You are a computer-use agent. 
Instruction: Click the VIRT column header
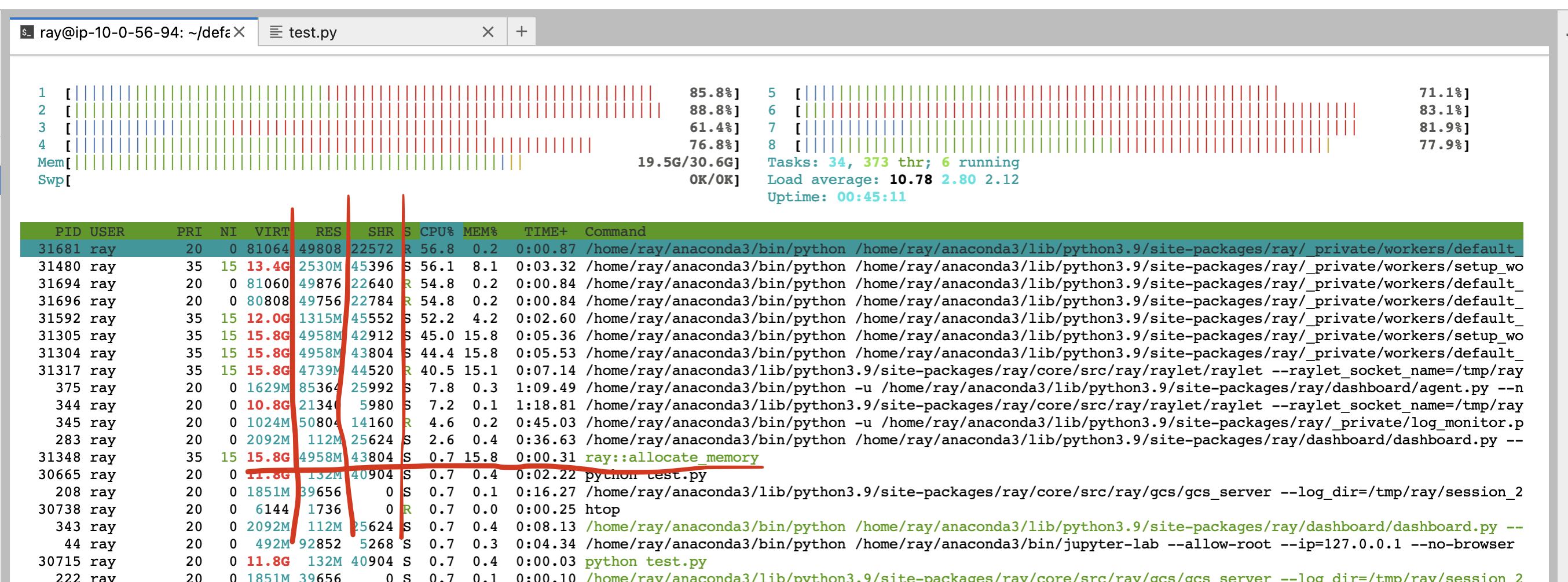point(272,231)
